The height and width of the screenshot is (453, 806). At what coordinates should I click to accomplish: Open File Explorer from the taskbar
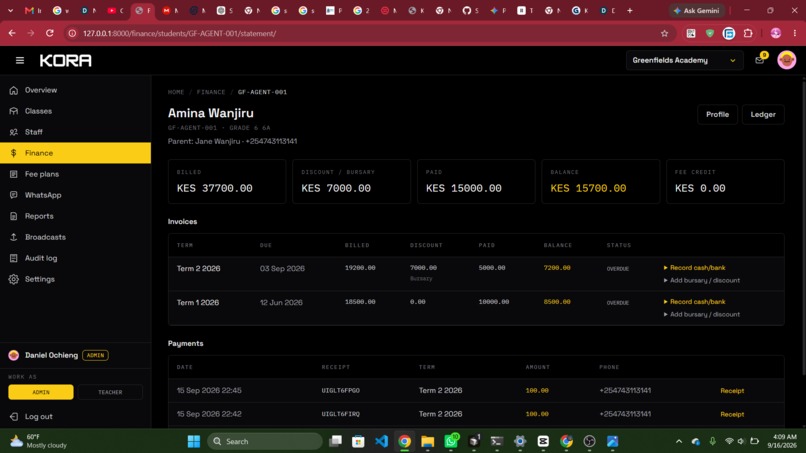[427, 441]
